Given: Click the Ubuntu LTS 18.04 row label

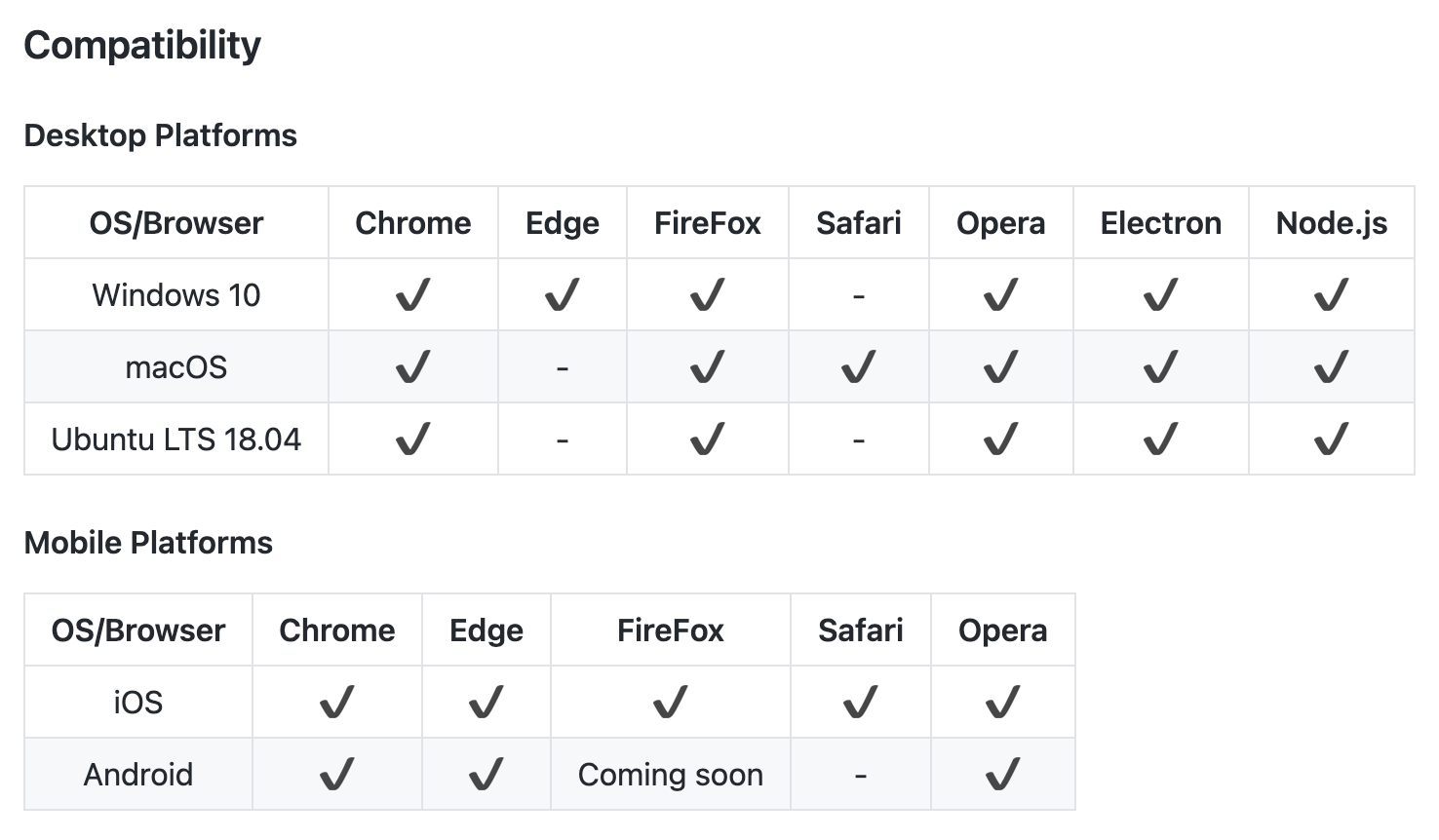Looking at the screenshot, I should tap(175, 439).
